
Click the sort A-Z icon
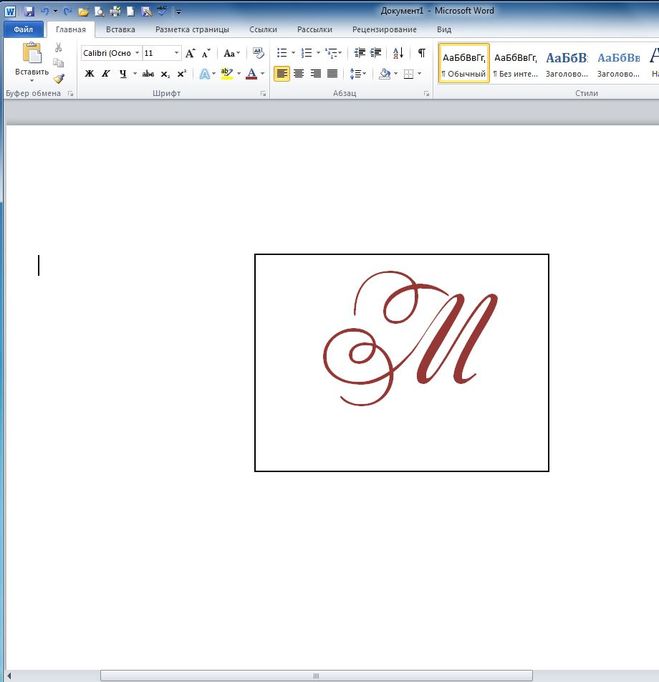click(398, 53)
